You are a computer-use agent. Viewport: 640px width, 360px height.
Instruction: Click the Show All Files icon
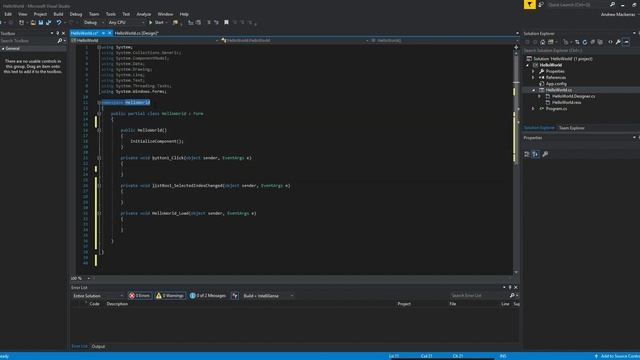(600, 42)
